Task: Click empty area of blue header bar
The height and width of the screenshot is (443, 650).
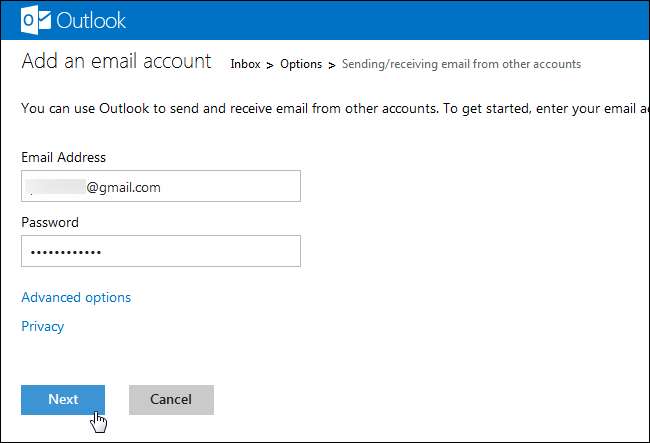Action: click(400, 20)
